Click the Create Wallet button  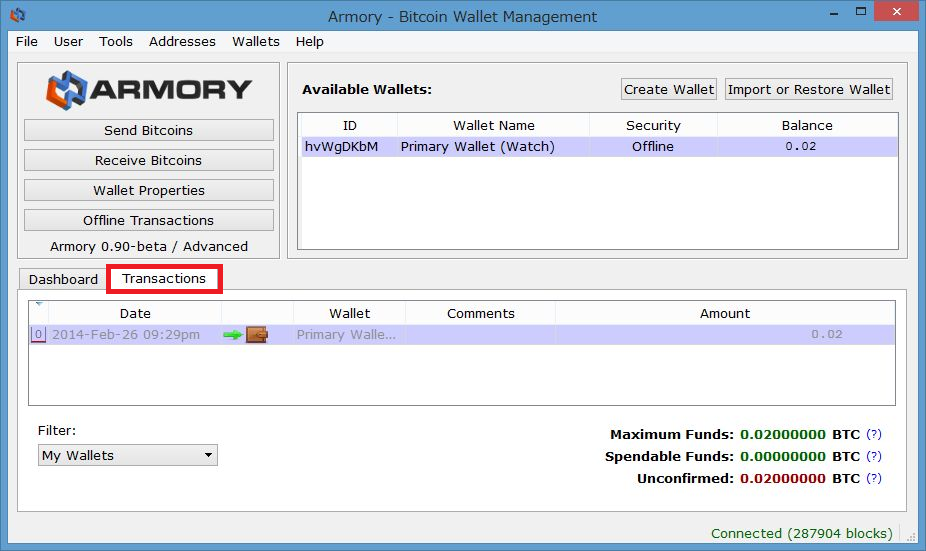(x=669, y=89)
